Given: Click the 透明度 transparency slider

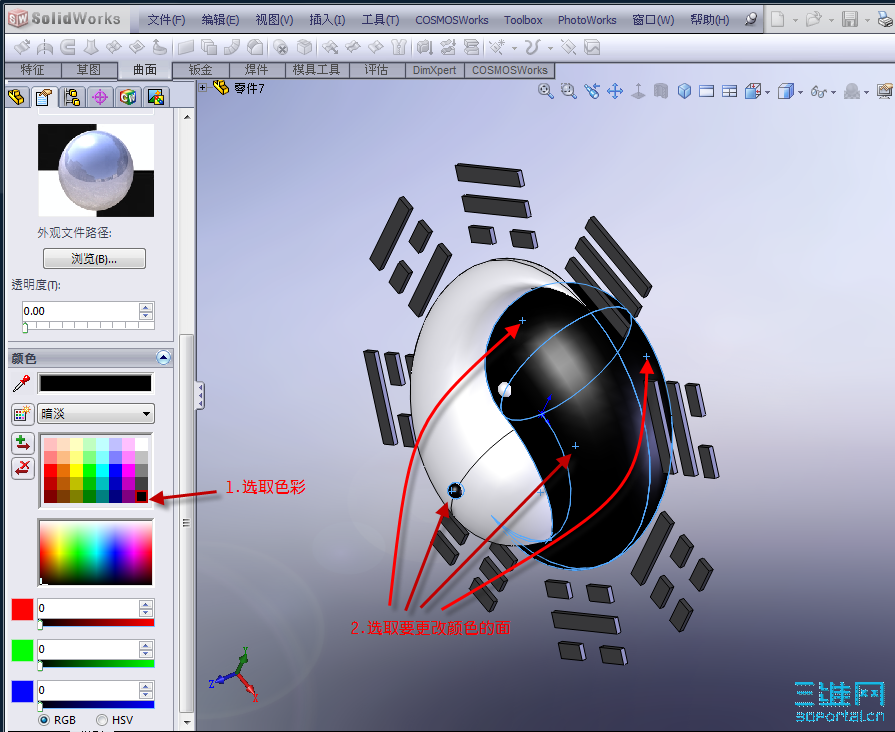Looking at the screenshot, I should [x=88, y=325].
